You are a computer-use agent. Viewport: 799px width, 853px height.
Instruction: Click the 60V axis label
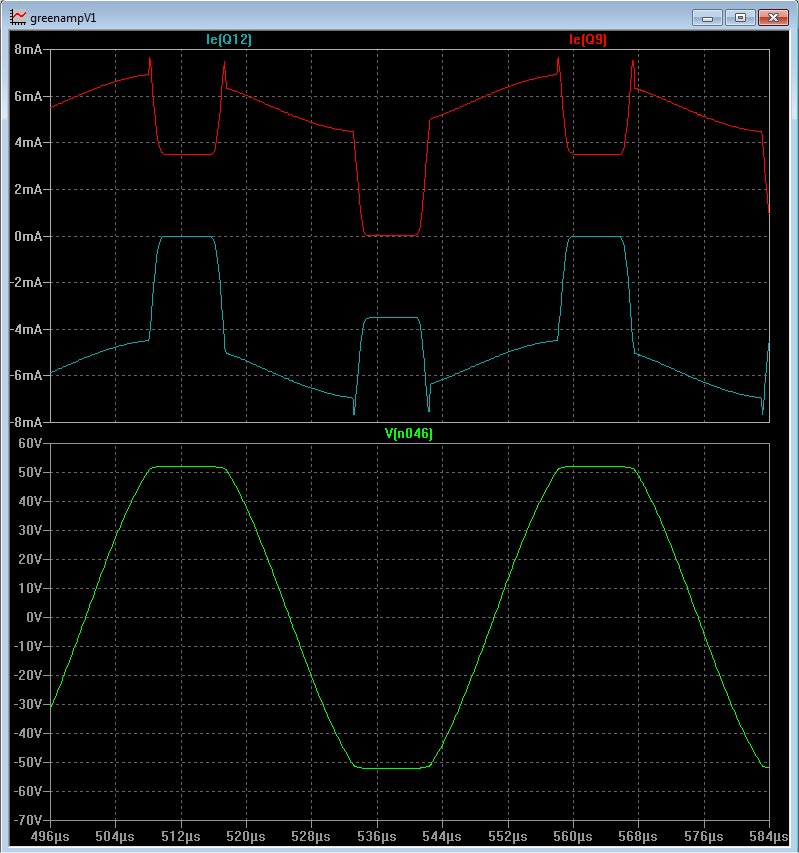point(30,443)
